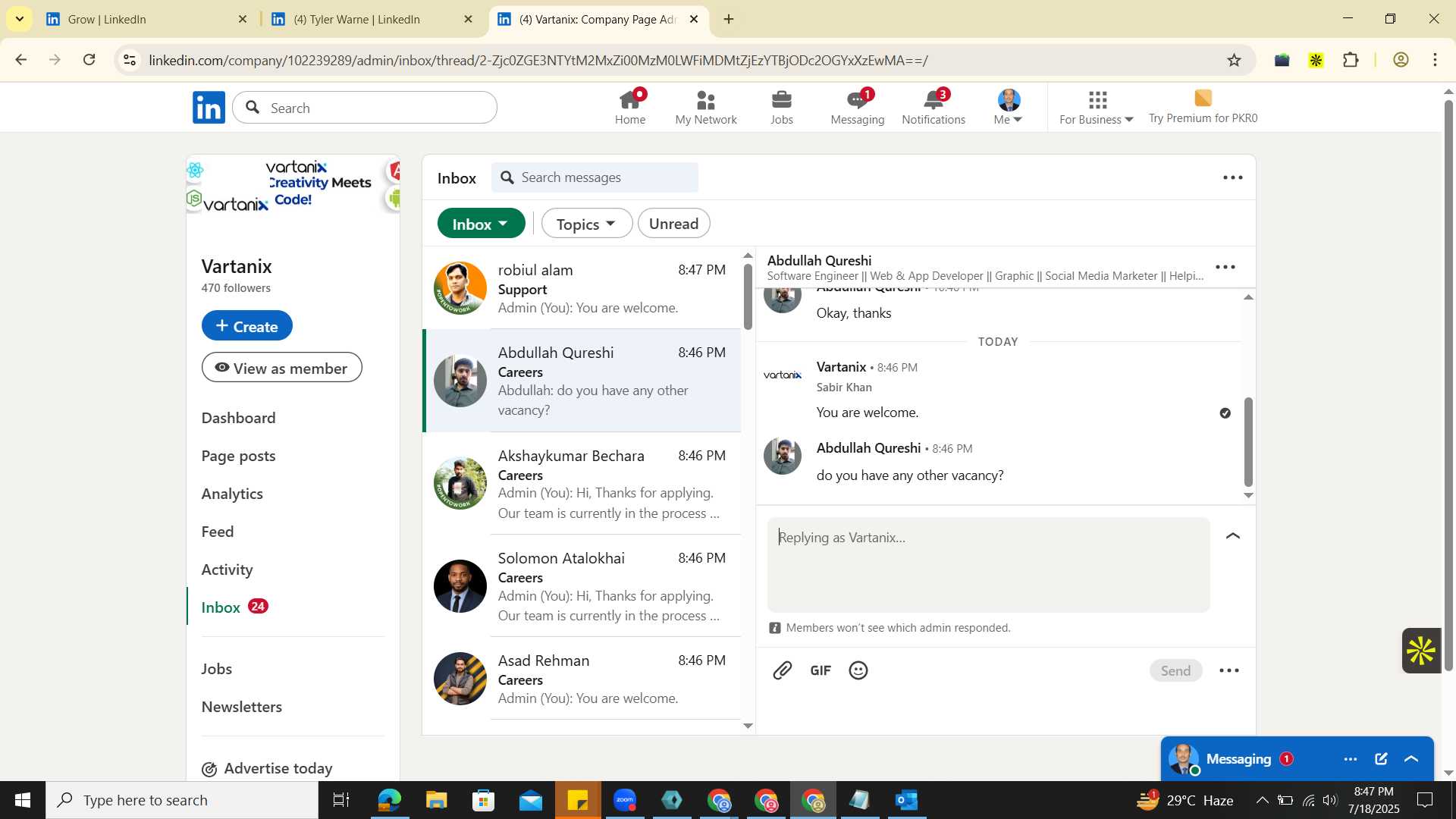1456x819 pixels.
Task: Open the Jobs briefcase icon in navbar
Action: click(x=782, y=108)
